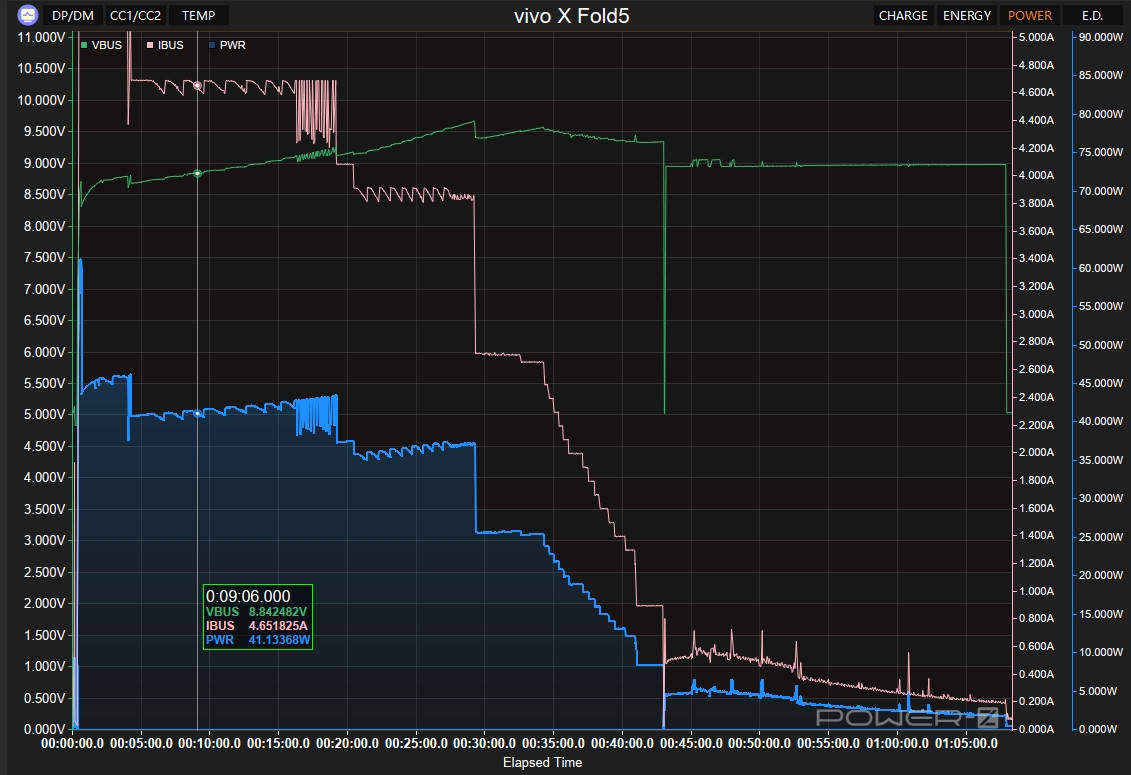The image size is (1131, 775).
Task: Click the green VBUS legend swatch
Action: coord(84,45)
